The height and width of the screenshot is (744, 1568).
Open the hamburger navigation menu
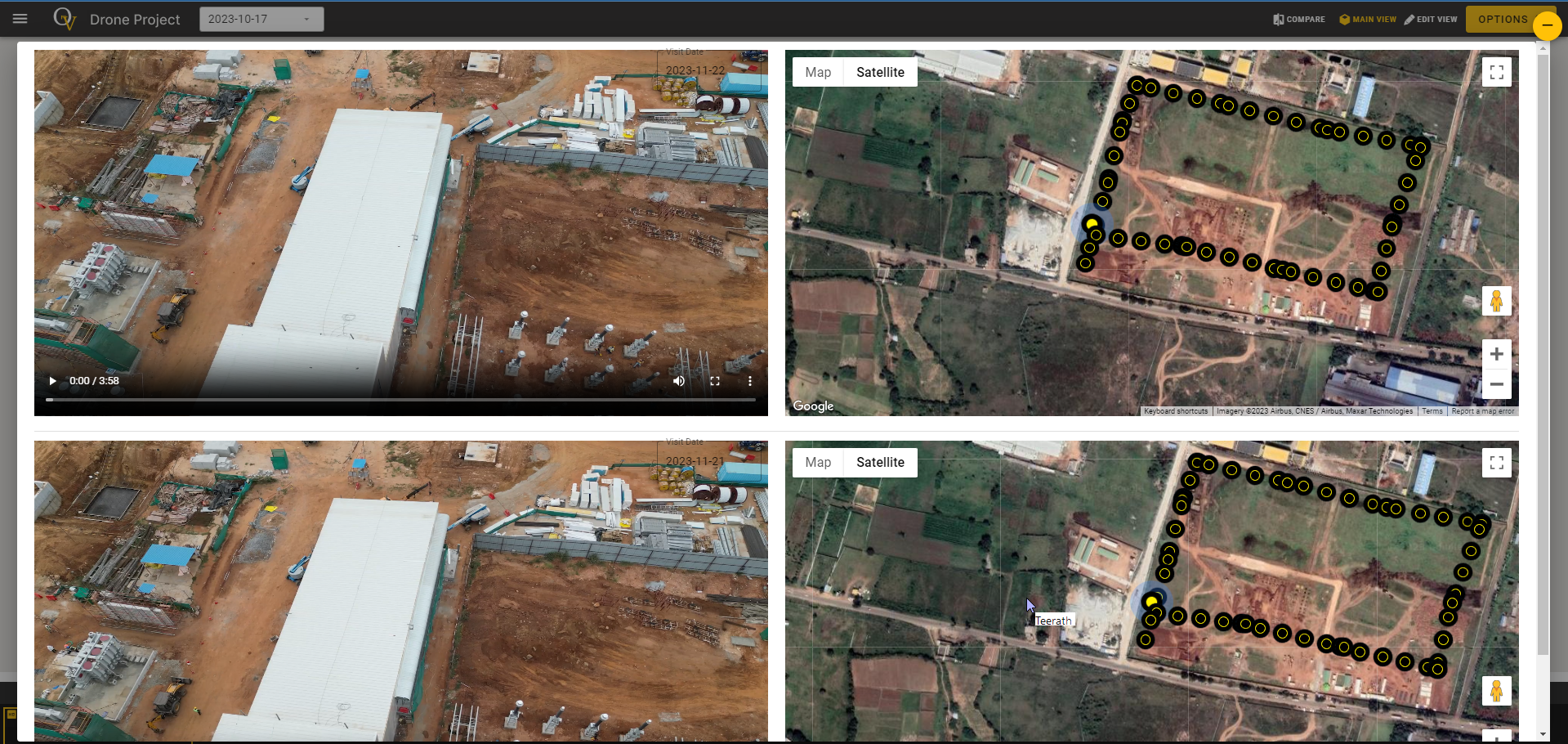(x=20, y=19)
